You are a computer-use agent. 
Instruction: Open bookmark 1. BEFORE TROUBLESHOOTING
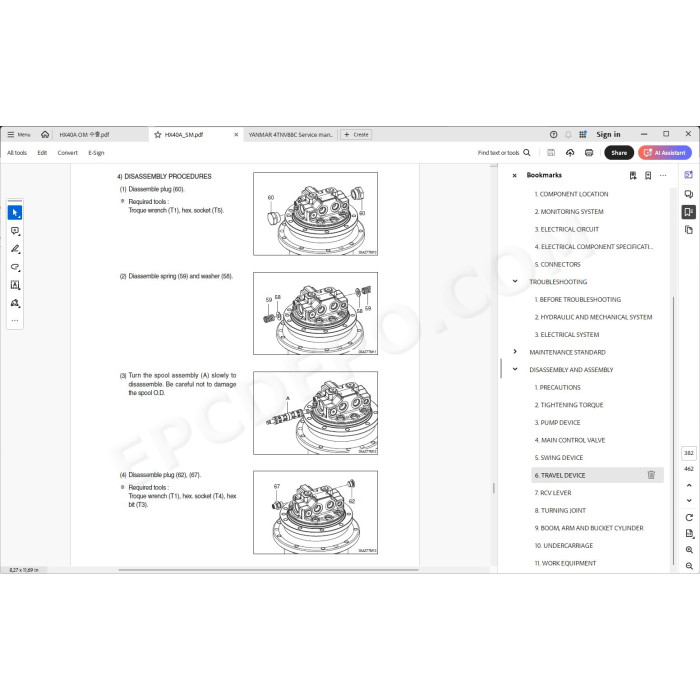pos(578,300)
